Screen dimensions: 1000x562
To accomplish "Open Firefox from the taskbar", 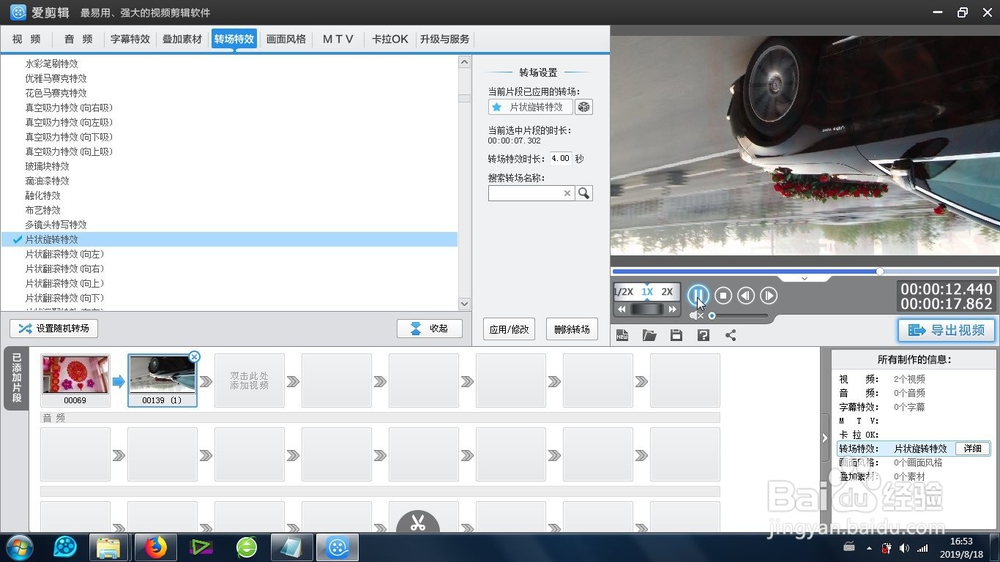I will click(x=155, y=547).
